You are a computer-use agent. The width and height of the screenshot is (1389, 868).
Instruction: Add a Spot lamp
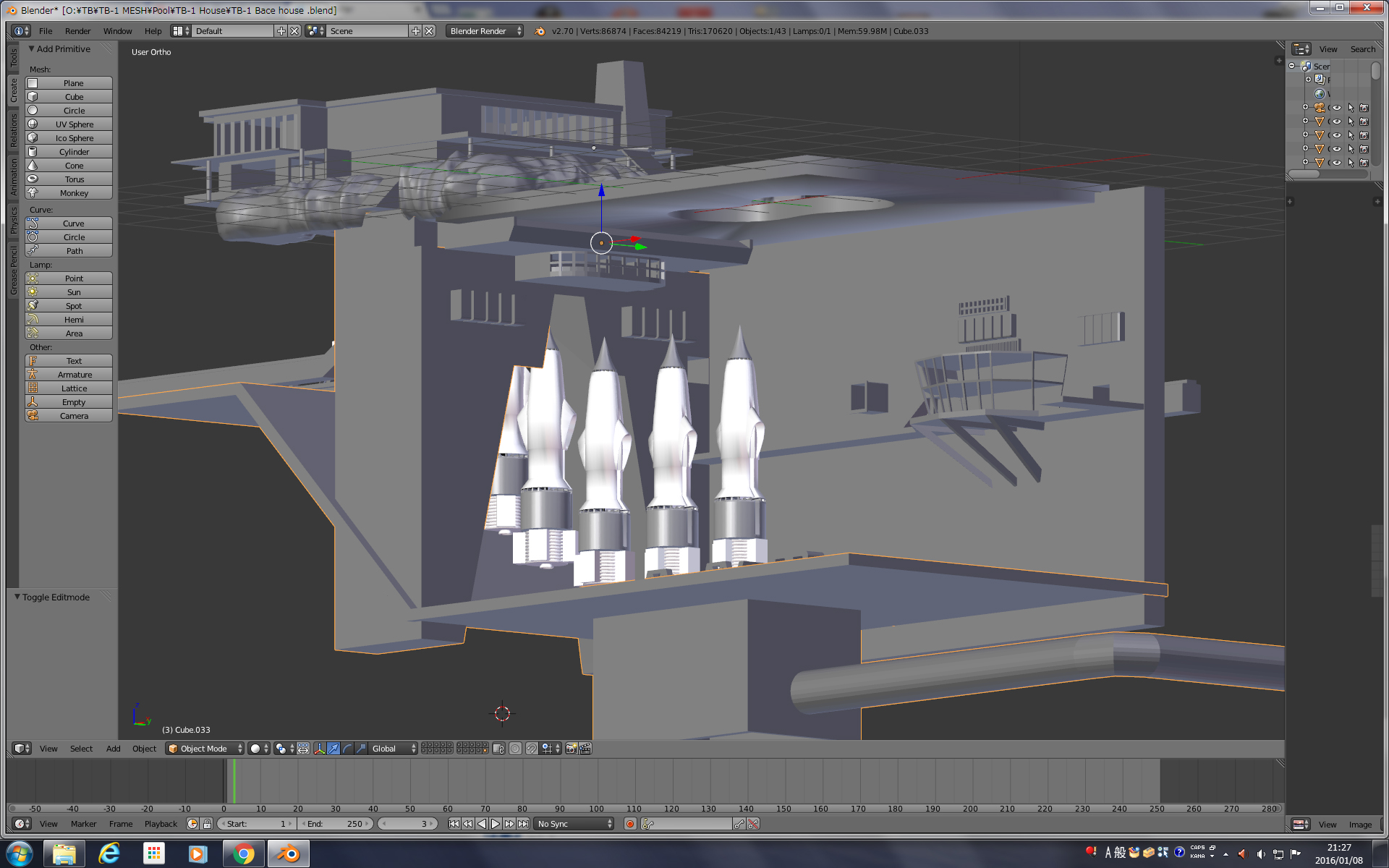point(69,306)
